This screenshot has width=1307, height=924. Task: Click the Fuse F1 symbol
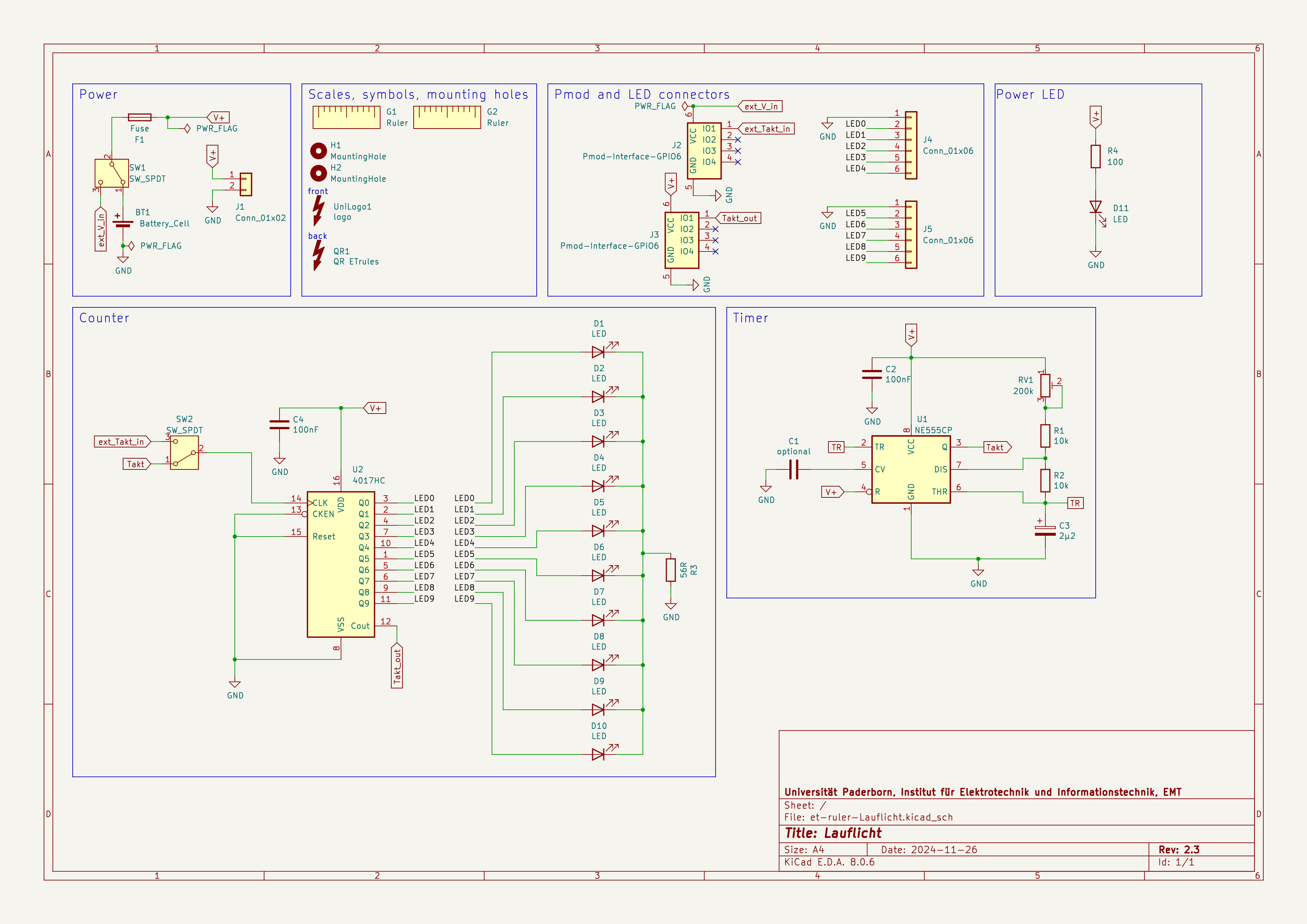[139, 117]
